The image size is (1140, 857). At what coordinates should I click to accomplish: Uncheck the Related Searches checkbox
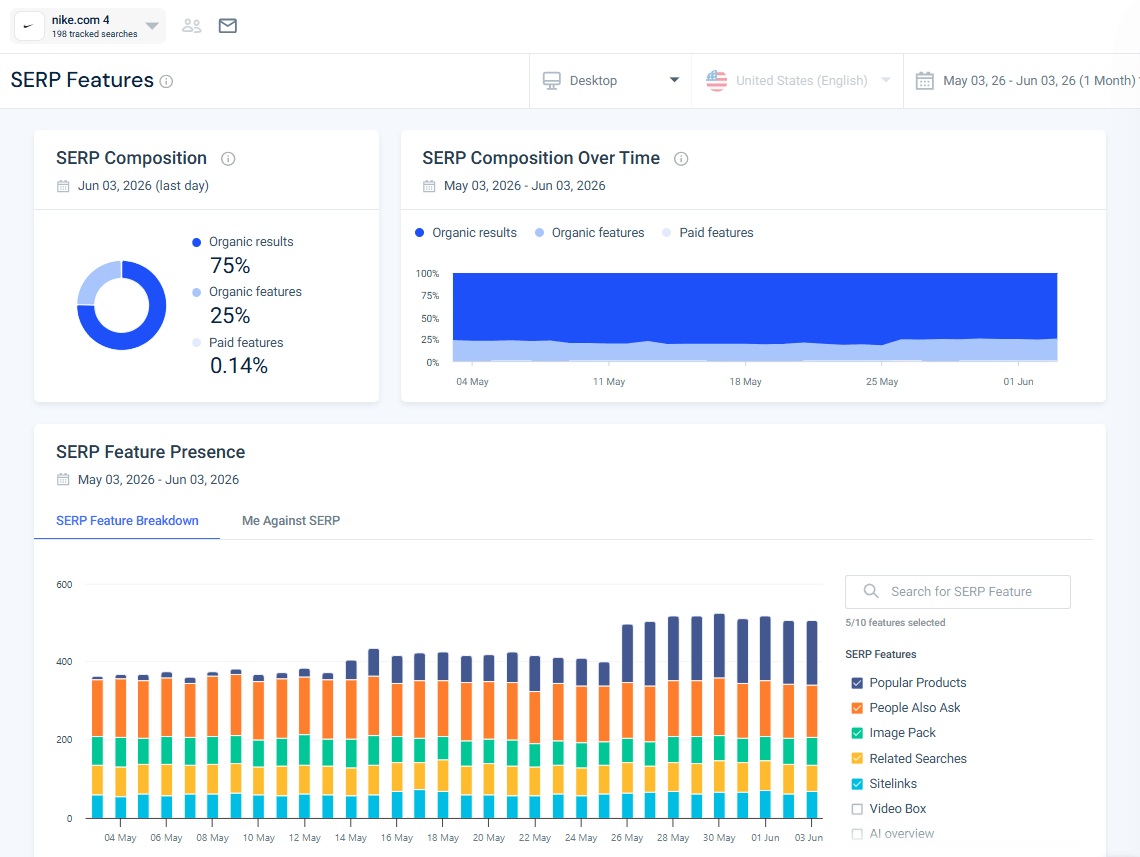tap(857, 759)
